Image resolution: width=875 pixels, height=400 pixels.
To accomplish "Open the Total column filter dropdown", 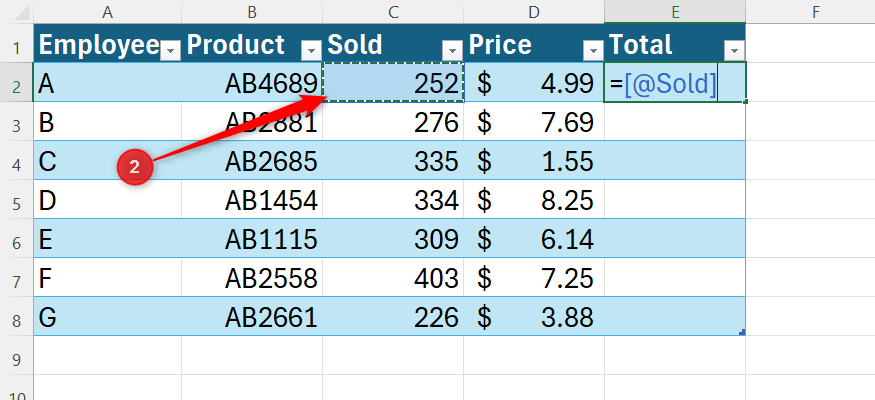I will (734, 52).
